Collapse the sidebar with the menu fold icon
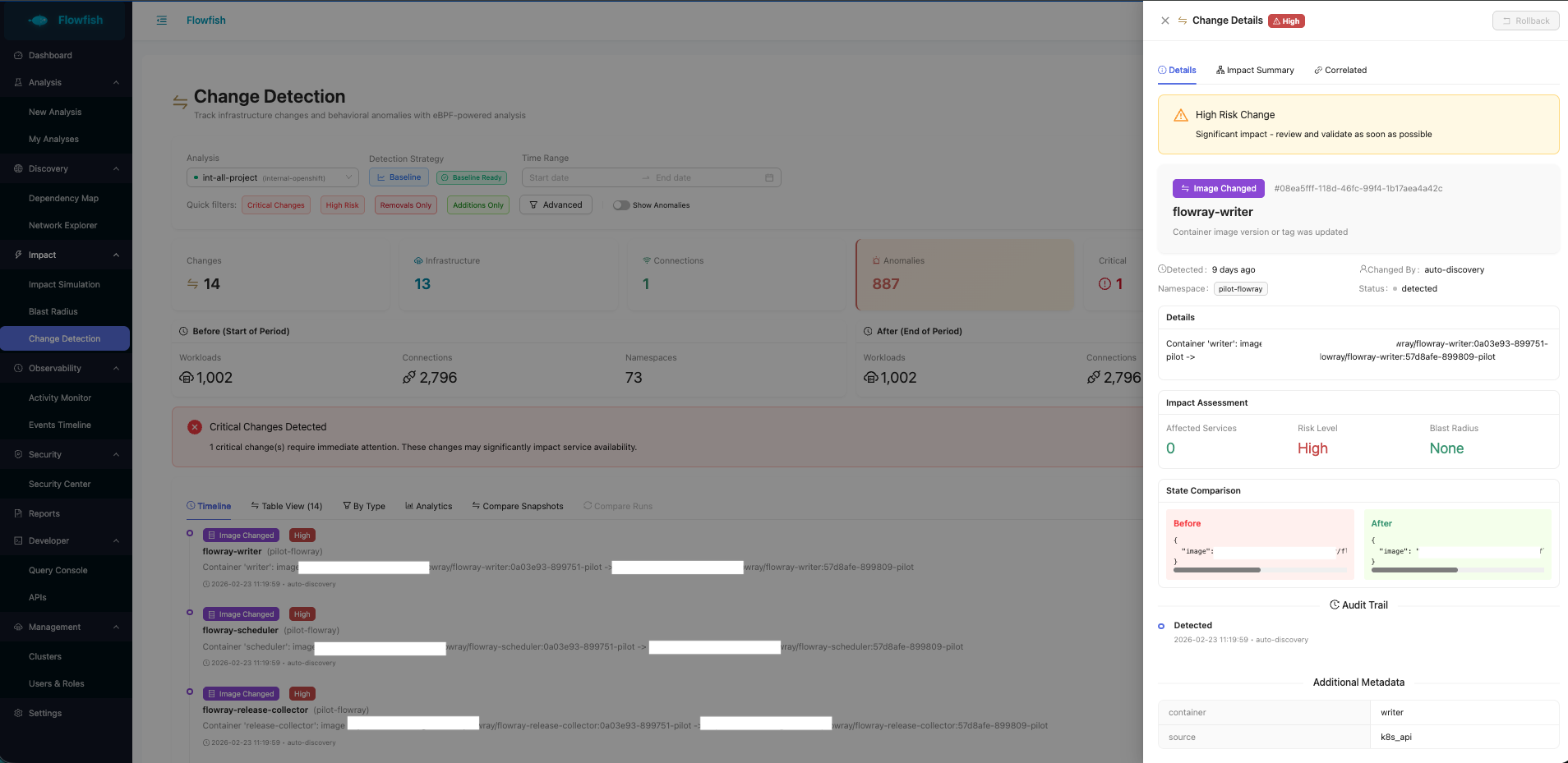Viewport: 1568px width, 763px height. pos(162,21)
